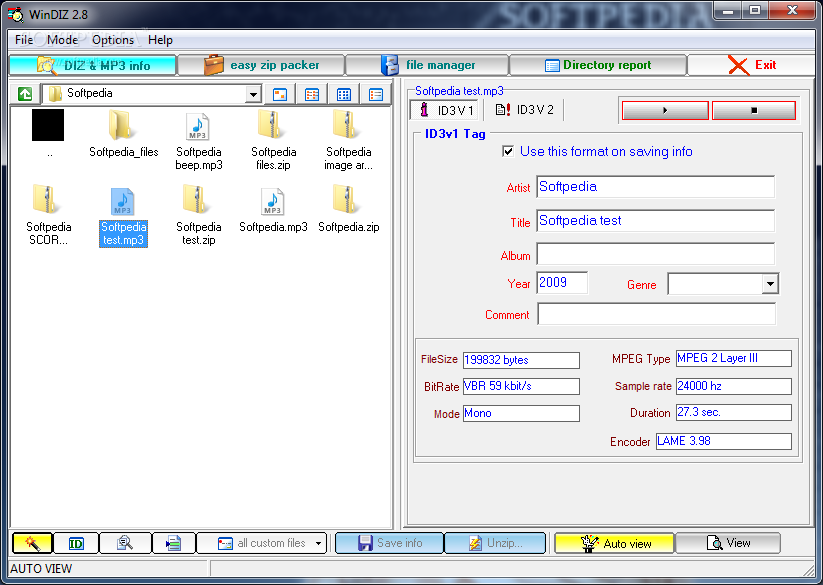Image resolution: width=823 pixels, height=585 pixels.
Task: Select Softpedia files.zip archive
Action: coord(273,140)
